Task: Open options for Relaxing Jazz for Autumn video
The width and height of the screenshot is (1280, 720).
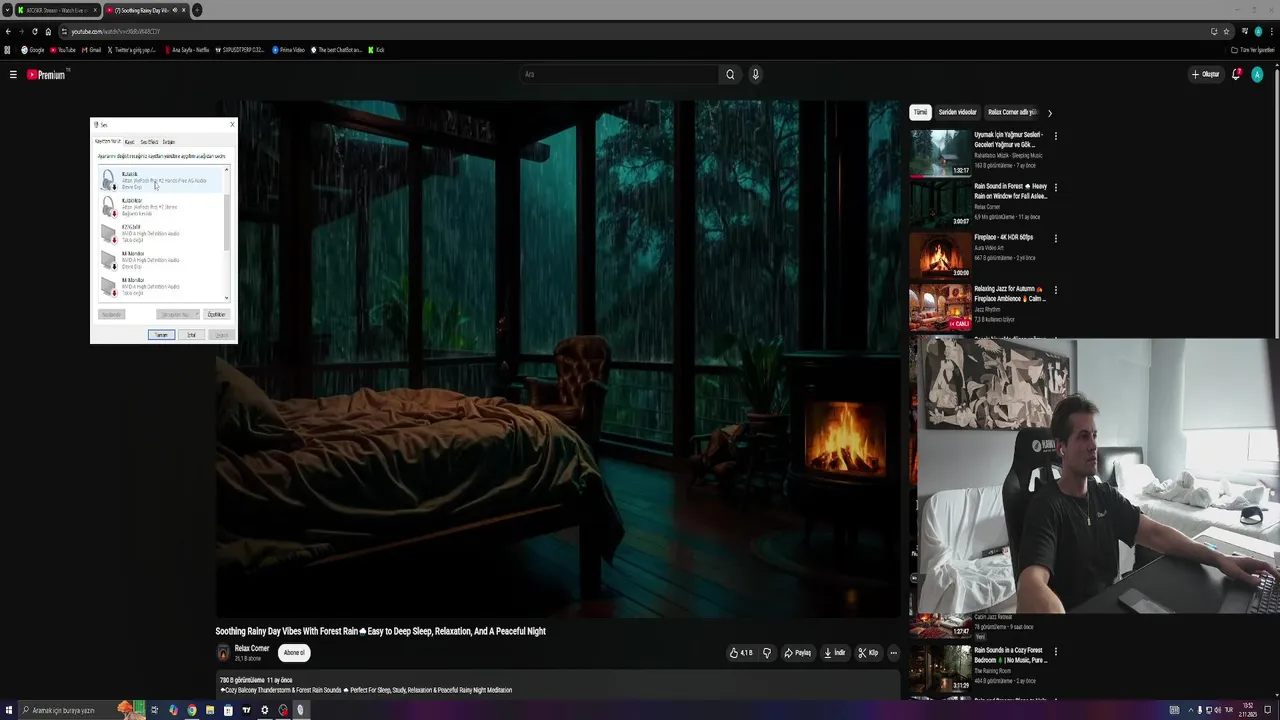Action: [x=1055, y=291]
